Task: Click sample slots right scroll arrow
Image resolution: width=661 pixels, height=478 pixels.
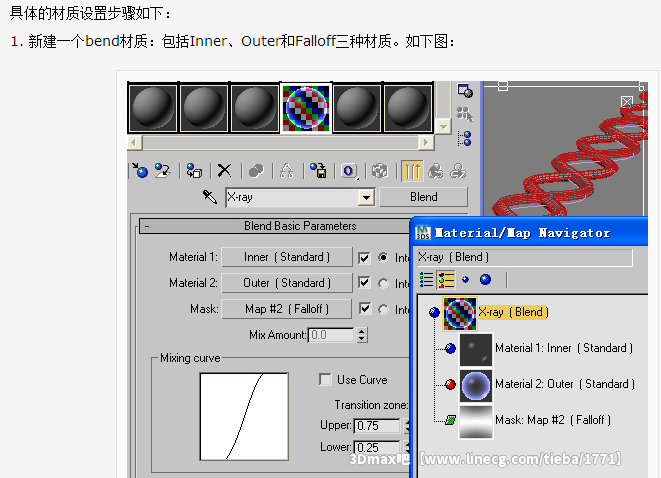Action: point(426,143)
